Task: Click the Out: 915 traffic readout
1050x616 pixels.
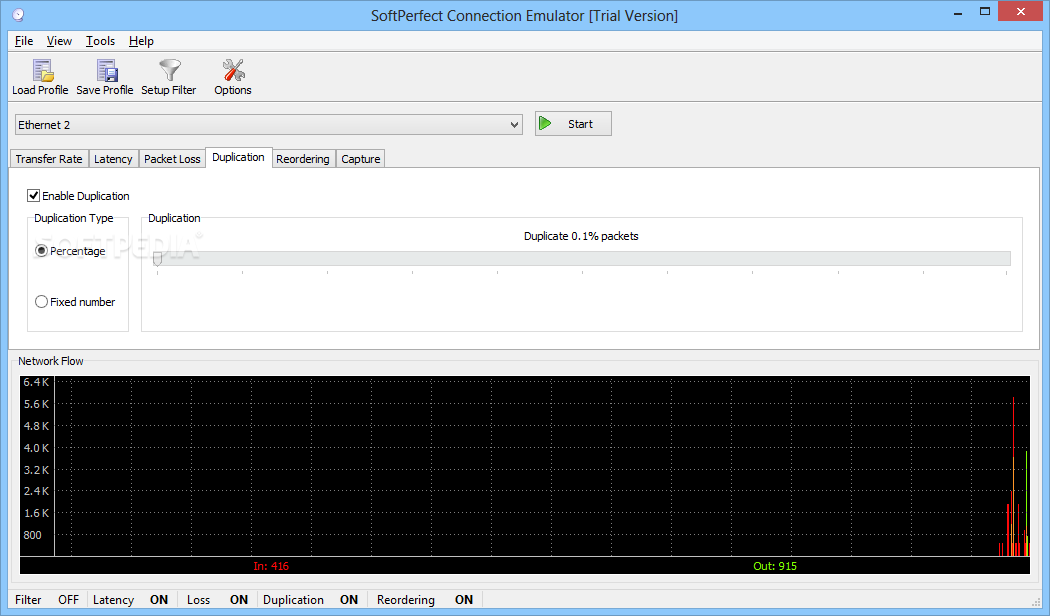Action: click(x=775, y=566)
